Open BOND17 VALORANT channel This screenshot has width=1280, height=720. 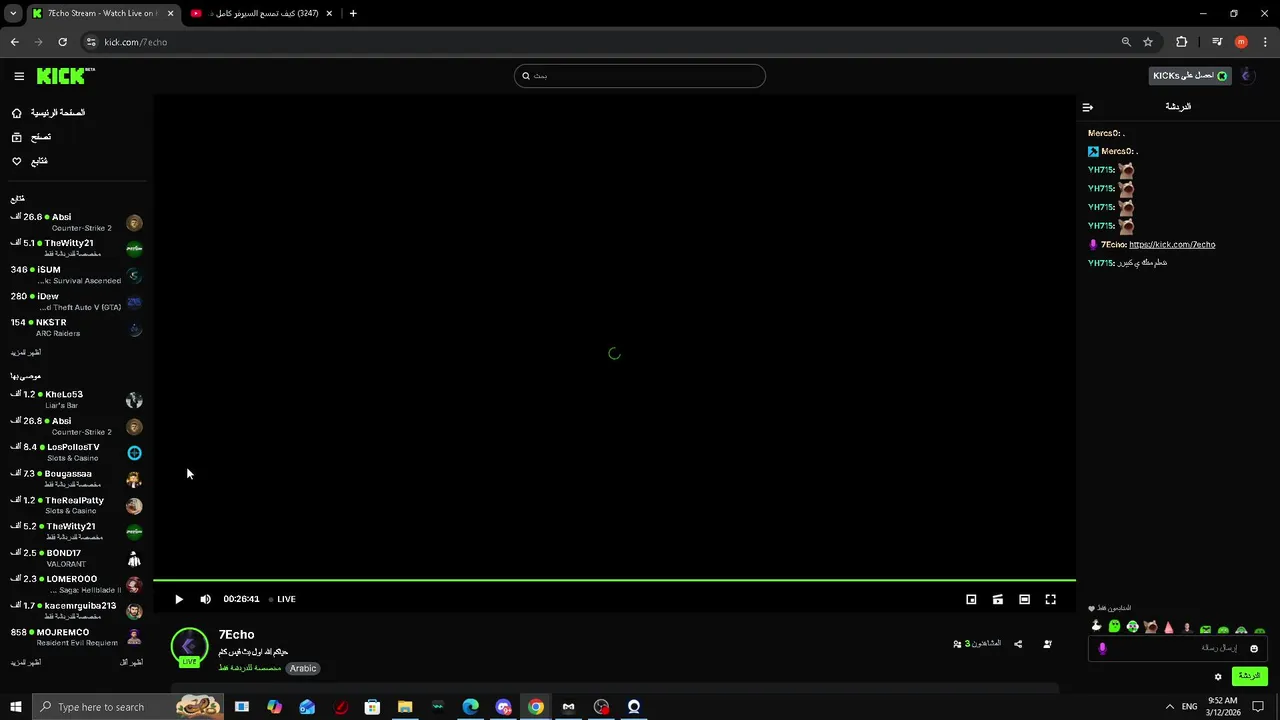point(76,558)
